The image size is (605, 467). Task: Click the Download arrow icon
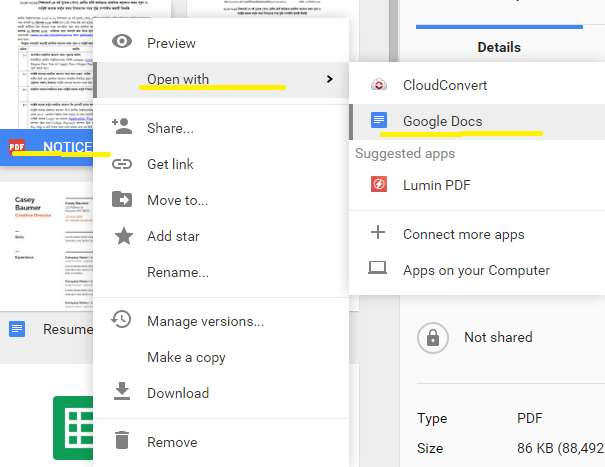pyautogui.click(x=122, y=392)
